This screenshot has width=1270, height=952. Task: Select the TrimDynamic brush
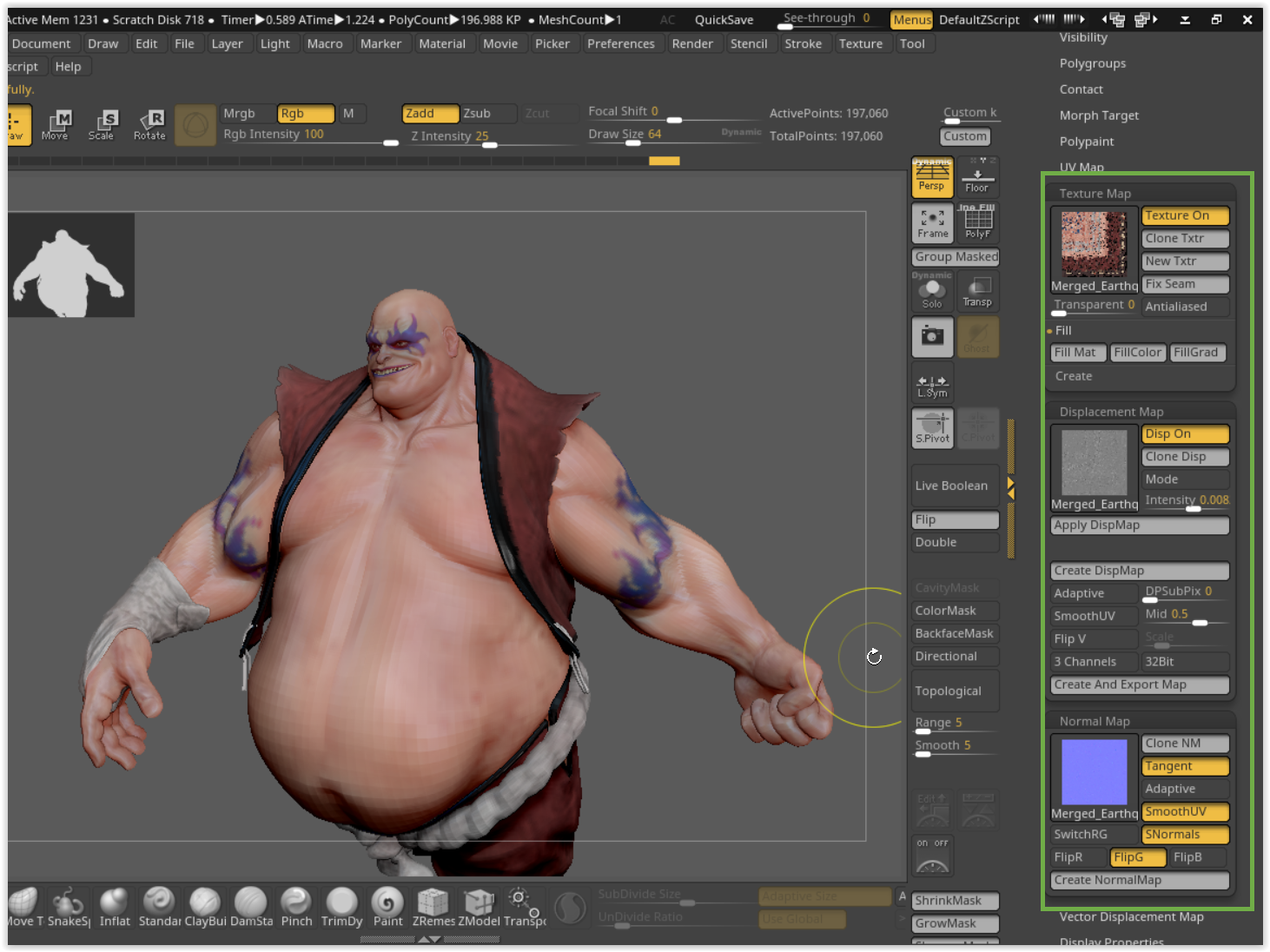click(x=341, y=907)
